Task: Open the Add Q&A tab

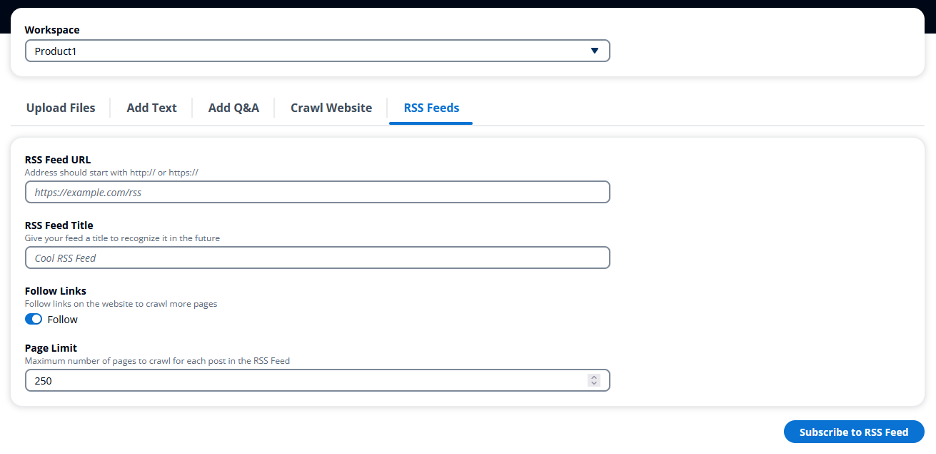Action: click(233, 108)
